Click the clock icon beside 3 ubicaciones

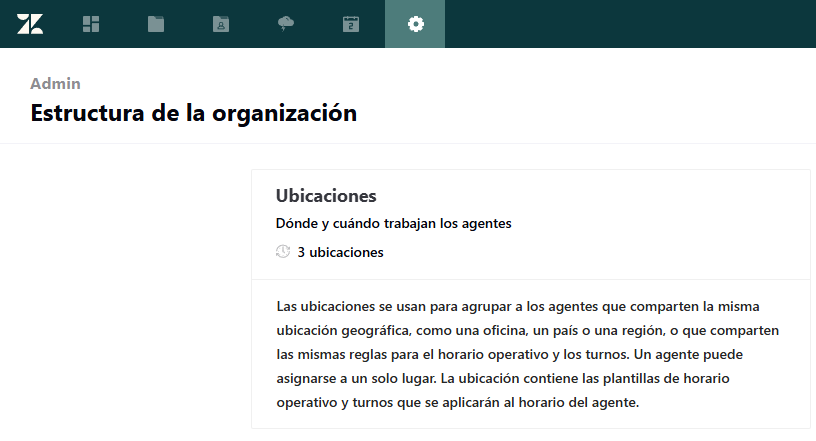click(283, 252)
